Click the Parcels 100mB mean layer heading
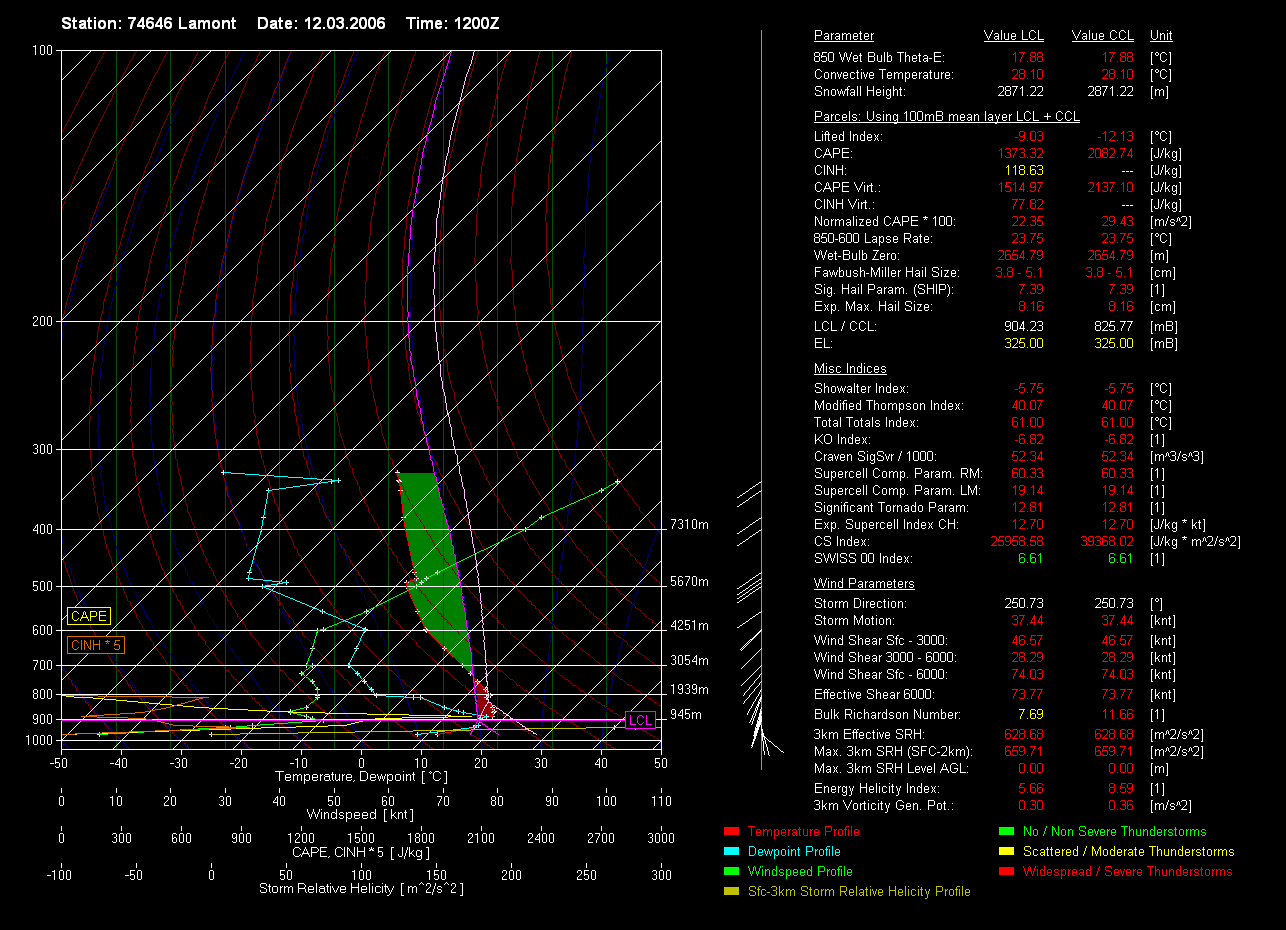This screenshot has height=930, width=1286. [946, 117]
